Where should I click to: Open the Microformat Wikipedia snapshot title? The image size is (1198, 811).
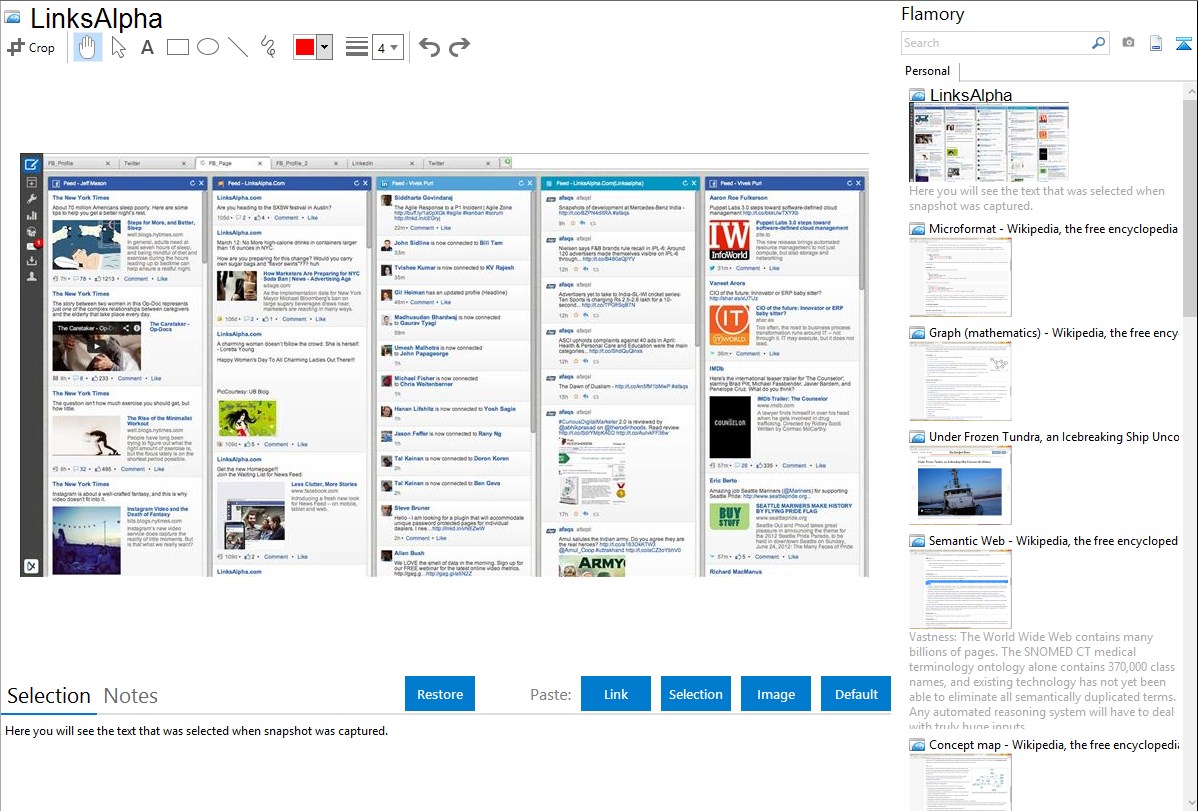coord(1053,229)
